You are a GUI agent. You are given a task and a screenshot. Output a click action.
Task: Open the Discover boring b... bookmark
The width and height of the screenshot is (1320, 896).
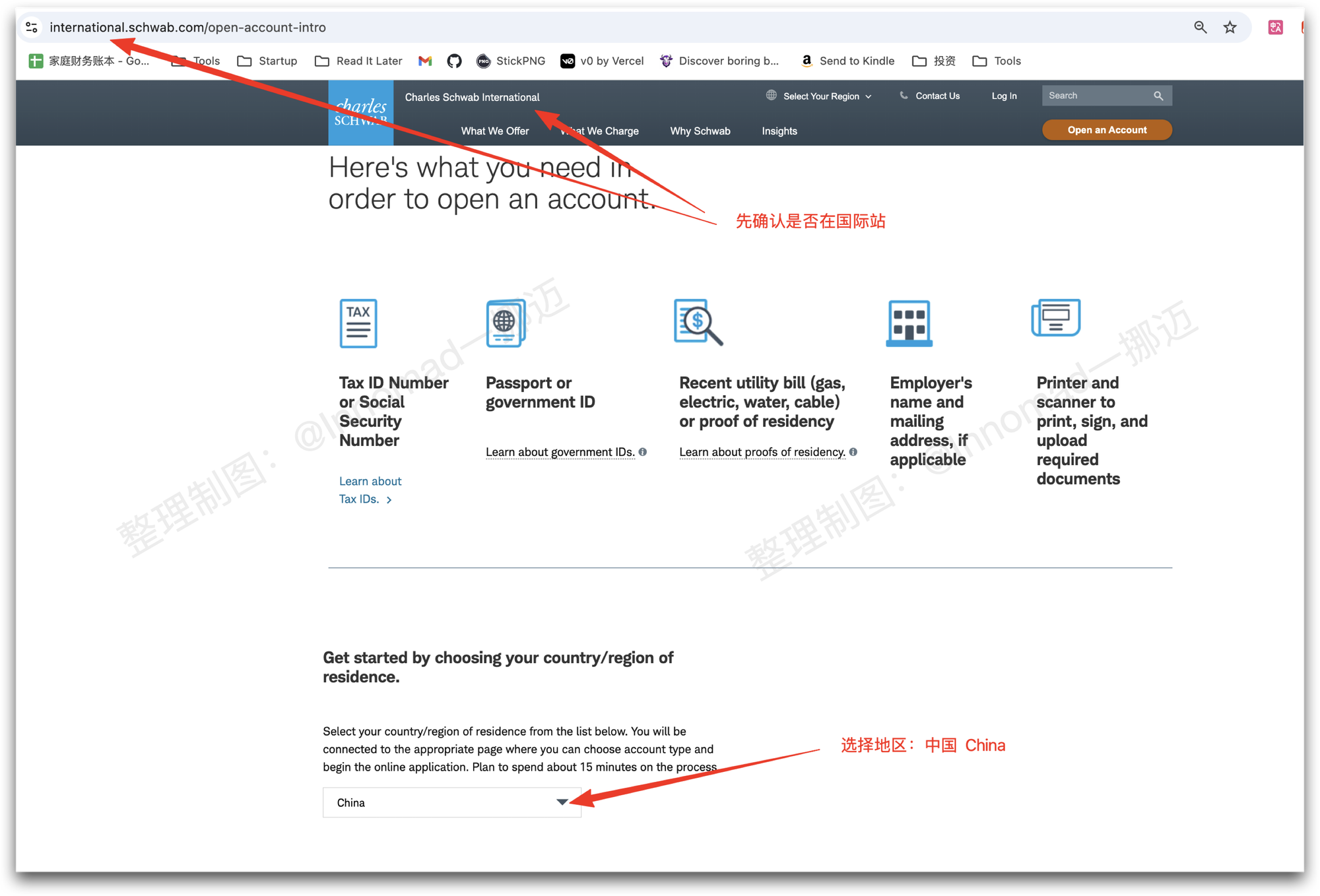[x=719, y=61]
